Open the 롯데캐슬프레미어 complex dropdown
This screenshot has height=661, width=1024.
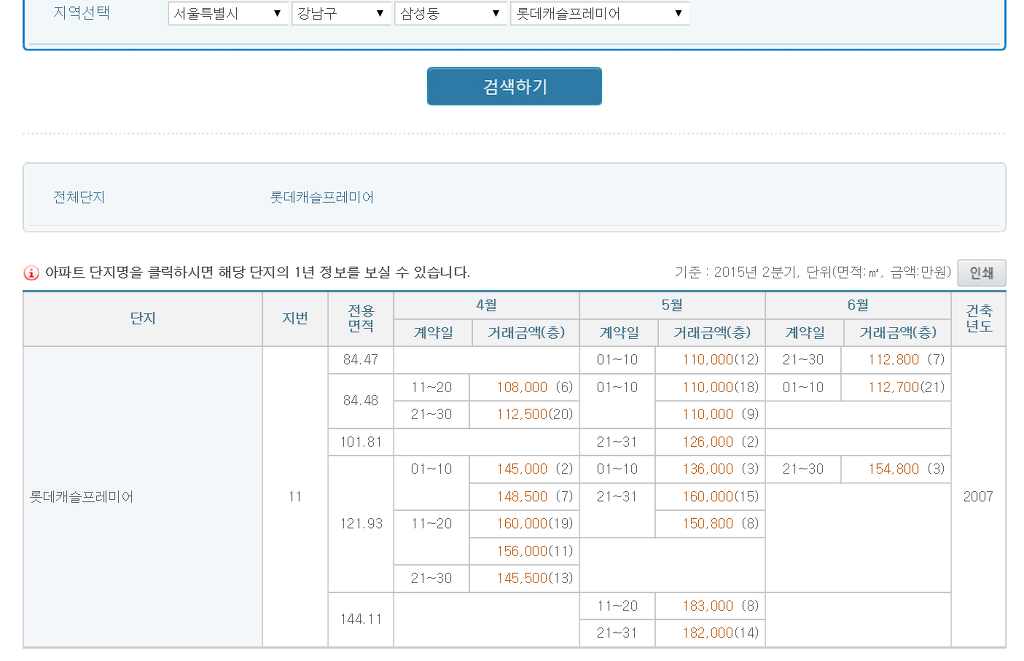point(600,14)
